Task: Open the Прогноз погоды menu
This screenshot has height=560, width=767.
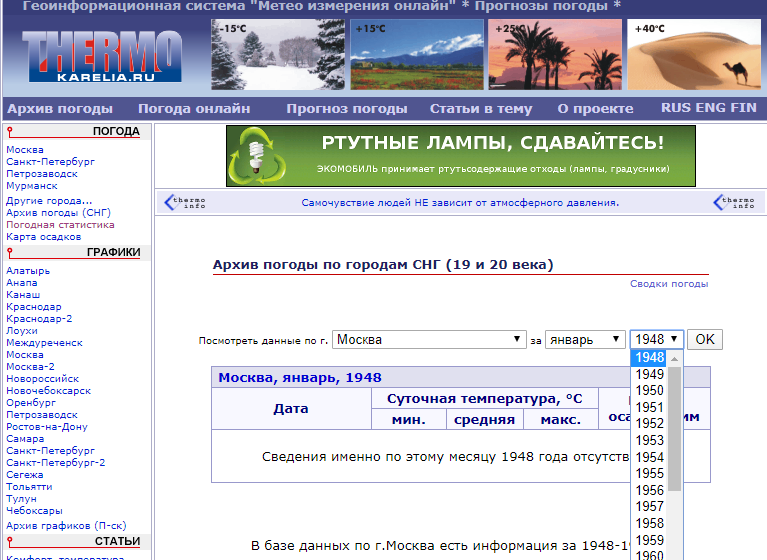Action: 347,109
